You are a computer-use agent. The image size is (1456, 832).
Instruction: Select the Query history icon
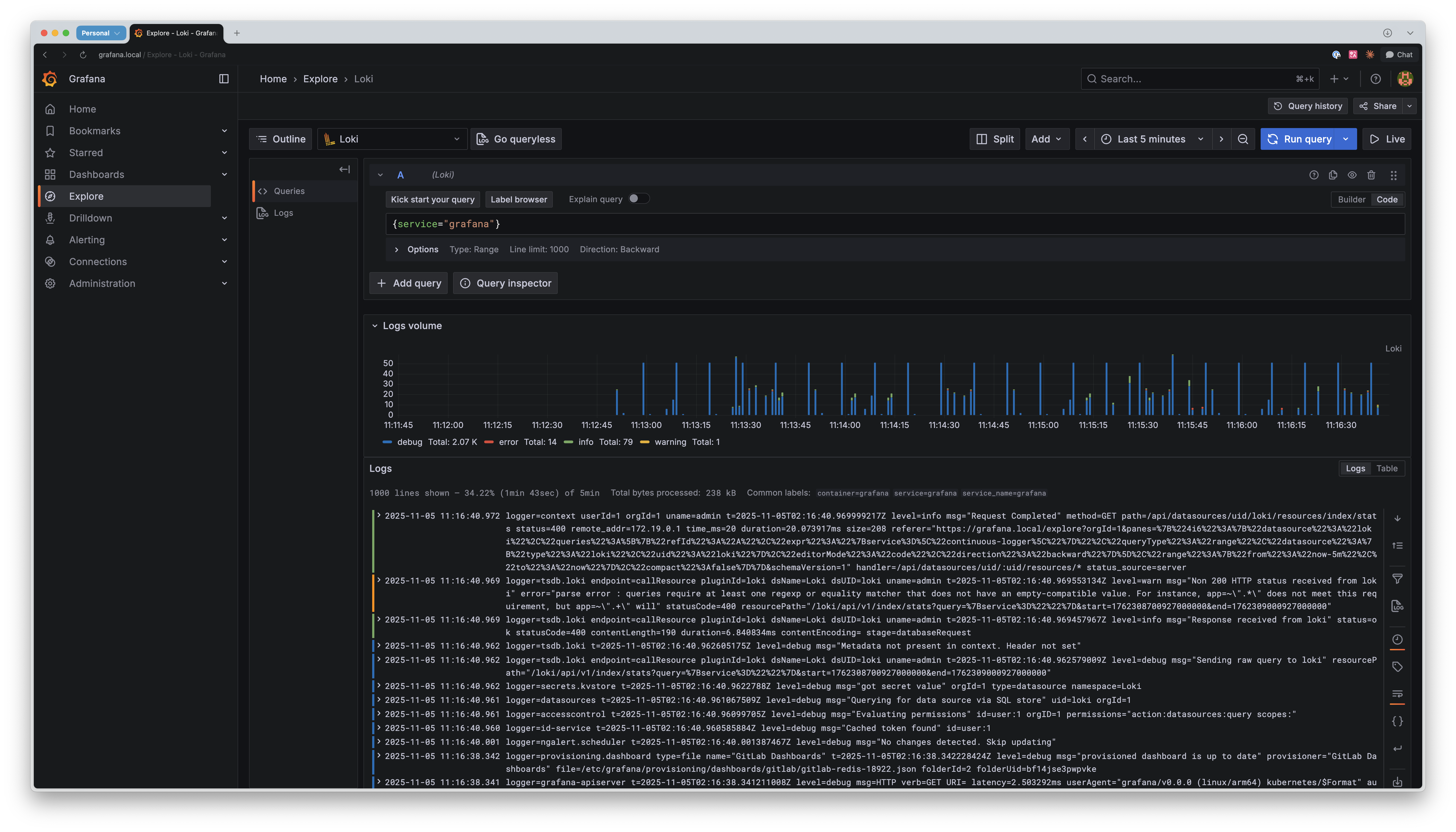[x=1308, y=106]
